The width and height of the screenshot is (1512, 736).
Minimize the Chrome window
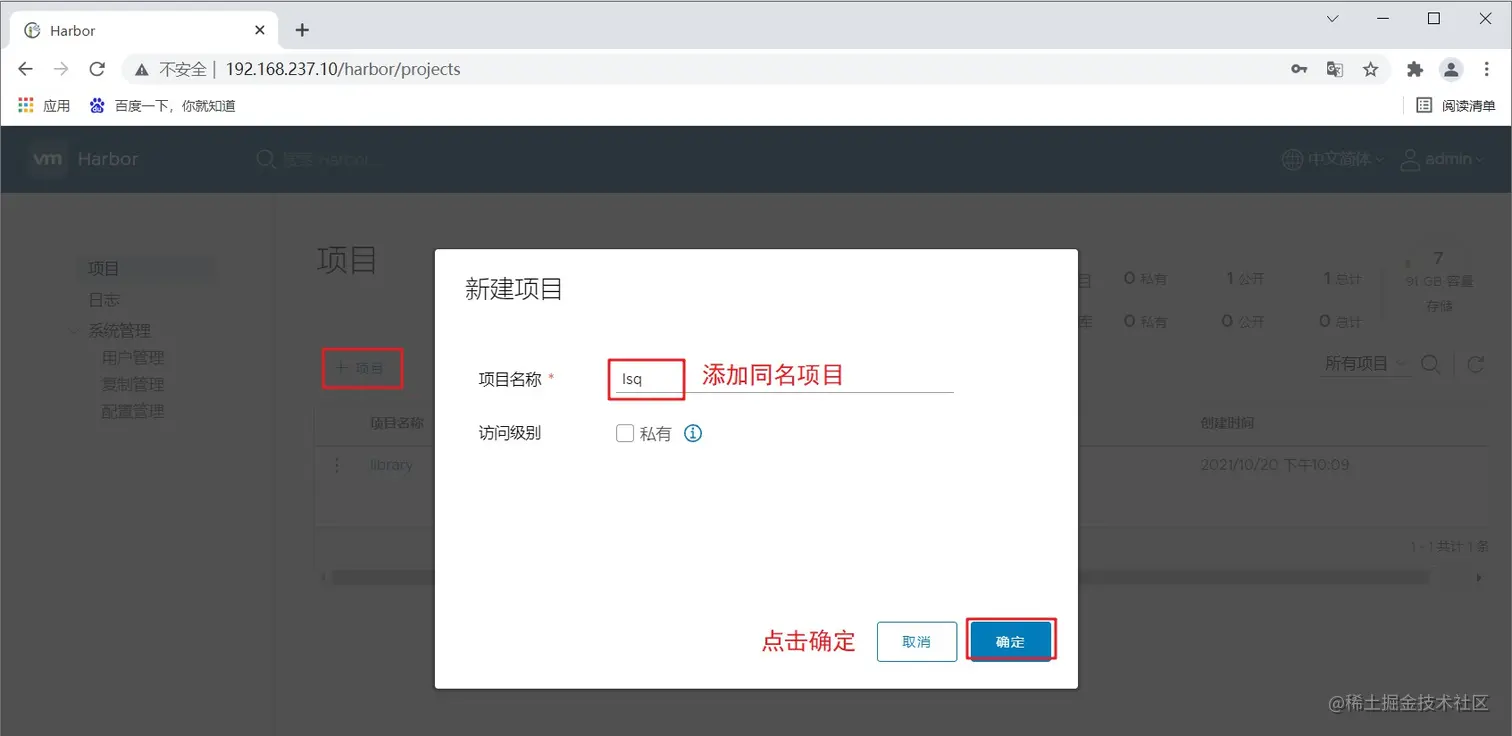pos(1384,18)
